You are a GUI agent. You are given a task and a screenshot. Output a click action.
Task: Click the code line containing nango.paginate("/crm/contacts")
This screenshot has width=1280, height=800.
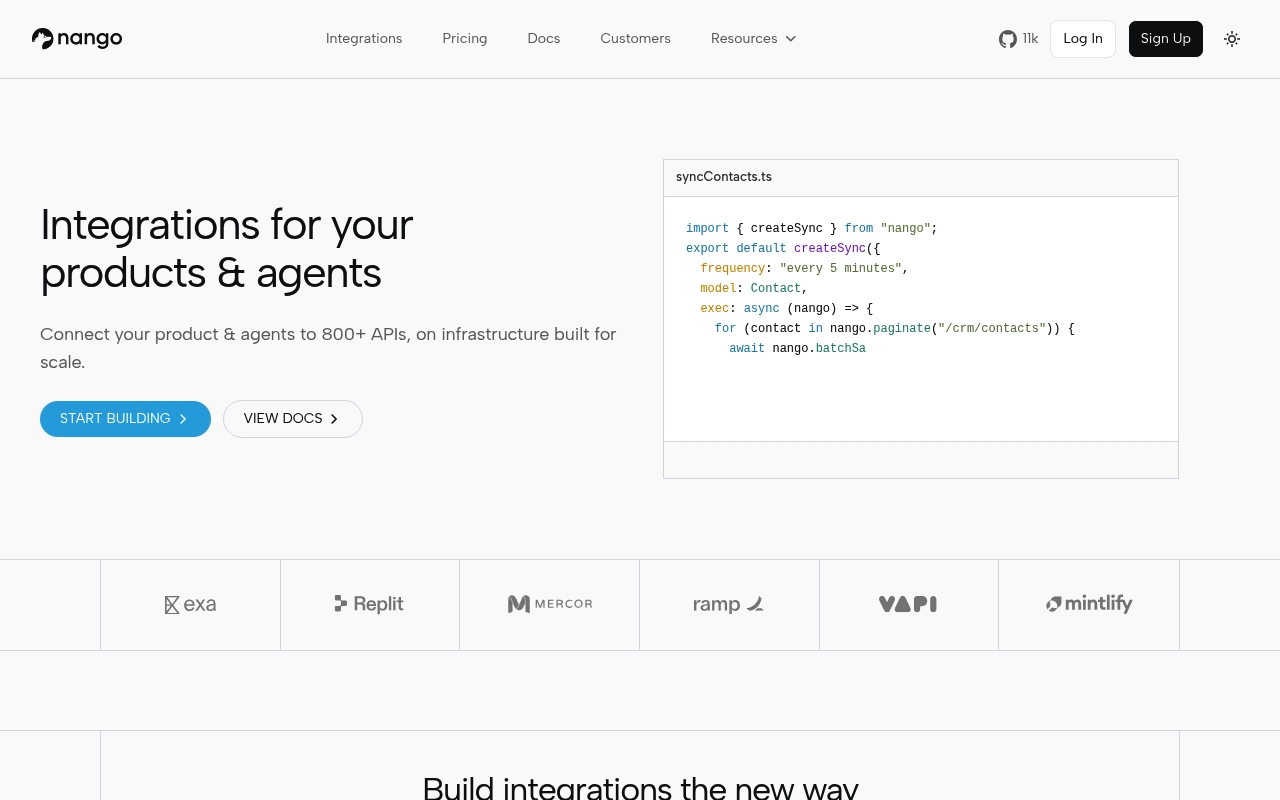894,329
